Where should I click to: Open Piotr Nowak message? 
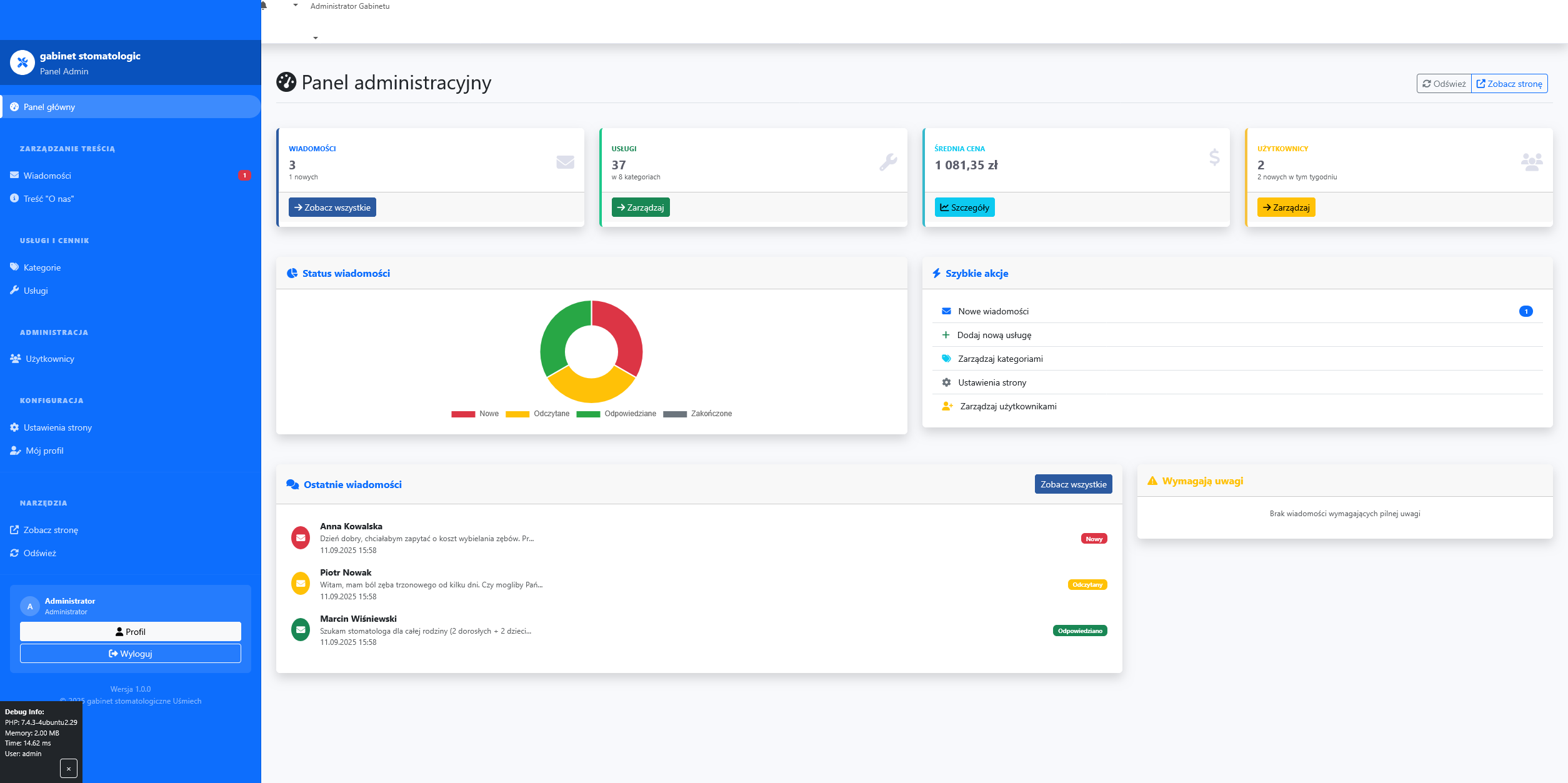699,584
